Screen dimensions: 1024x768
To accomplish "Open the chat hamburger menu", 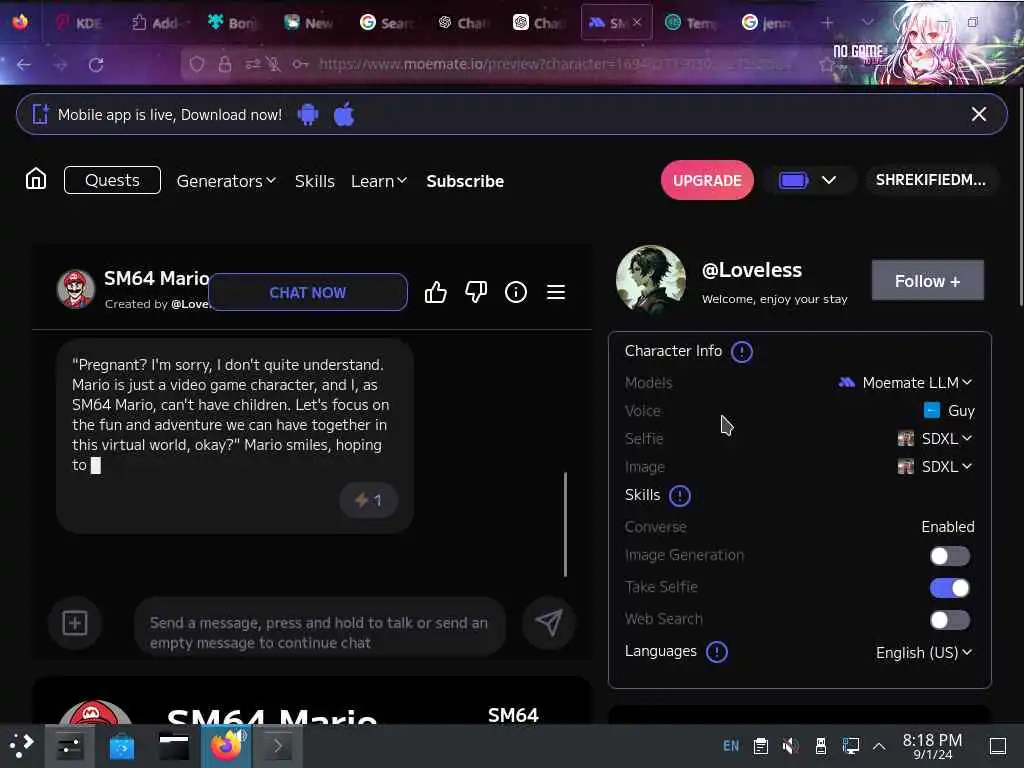I will [556, 292].
